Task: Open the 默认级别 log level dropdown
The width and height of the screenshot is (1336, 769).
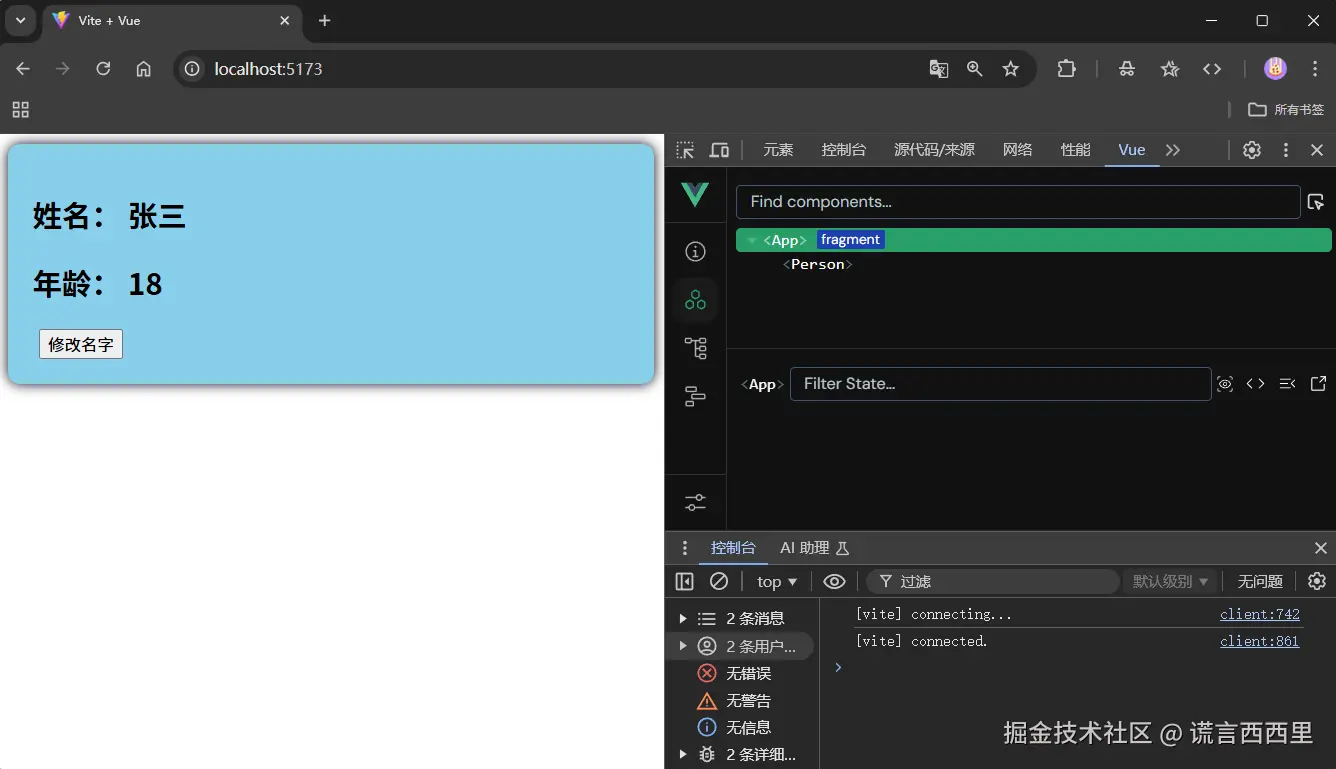Action: 1170,581
